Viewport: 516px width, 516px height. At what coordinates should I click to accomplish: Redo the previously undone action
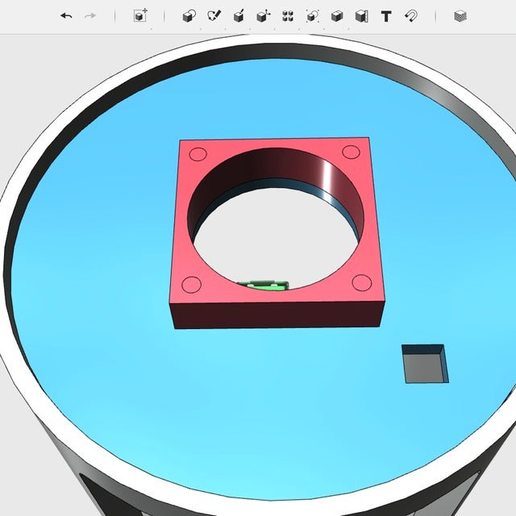coord(90,16)
